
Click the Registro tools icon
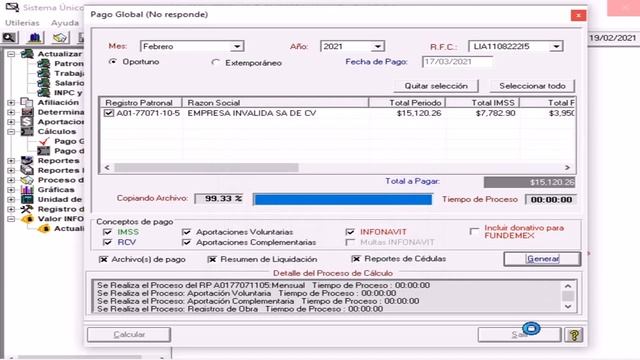pos(27,209)
